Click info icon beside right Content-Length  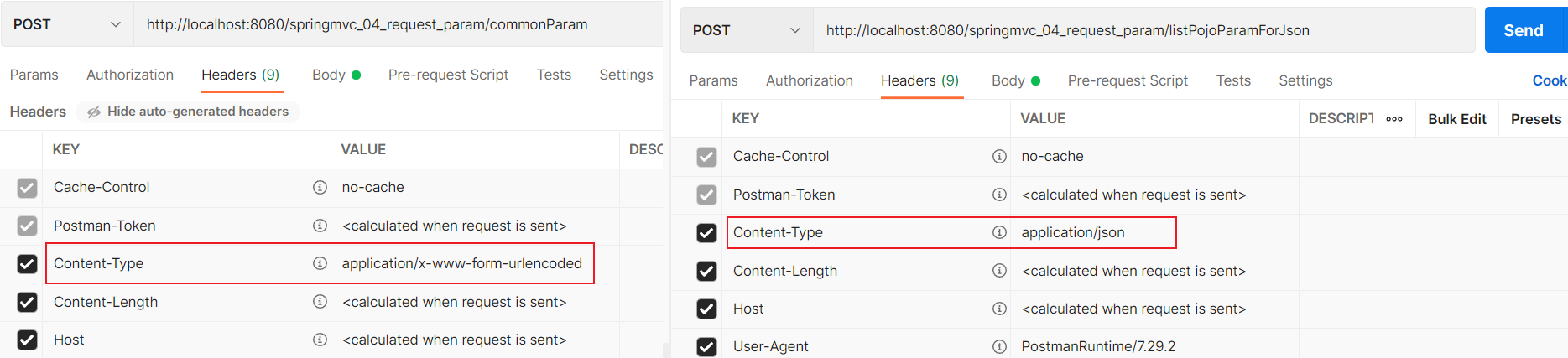click(999, 271)
